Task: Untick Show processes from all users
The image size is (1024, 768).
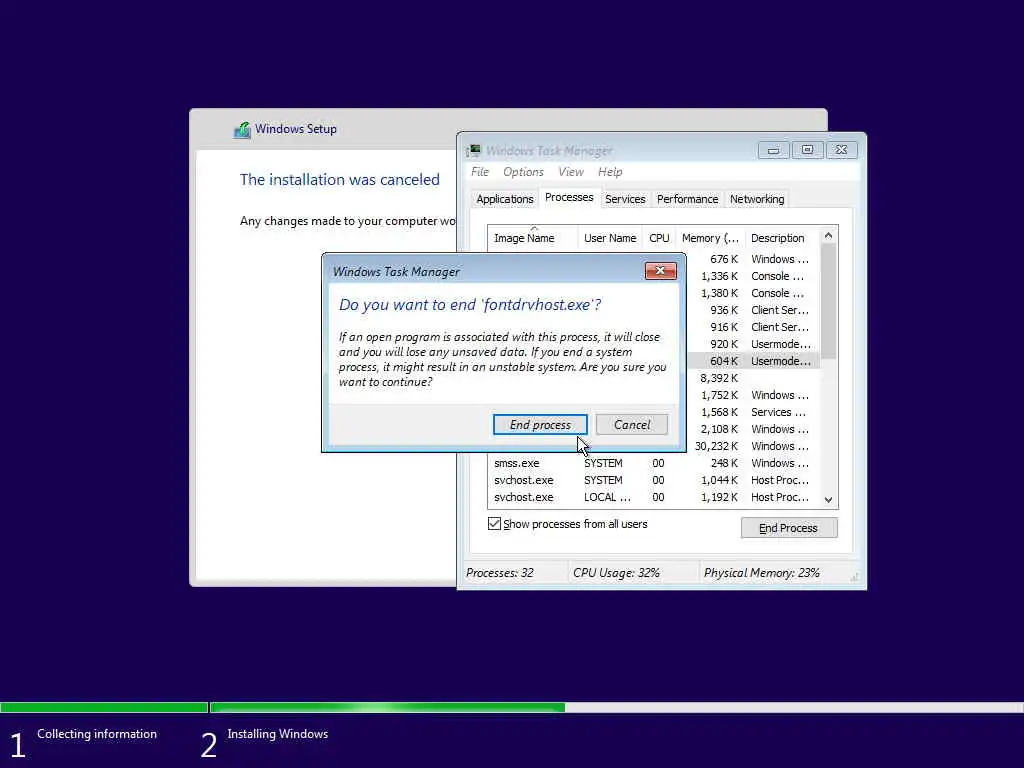Action: coord(494,524)
